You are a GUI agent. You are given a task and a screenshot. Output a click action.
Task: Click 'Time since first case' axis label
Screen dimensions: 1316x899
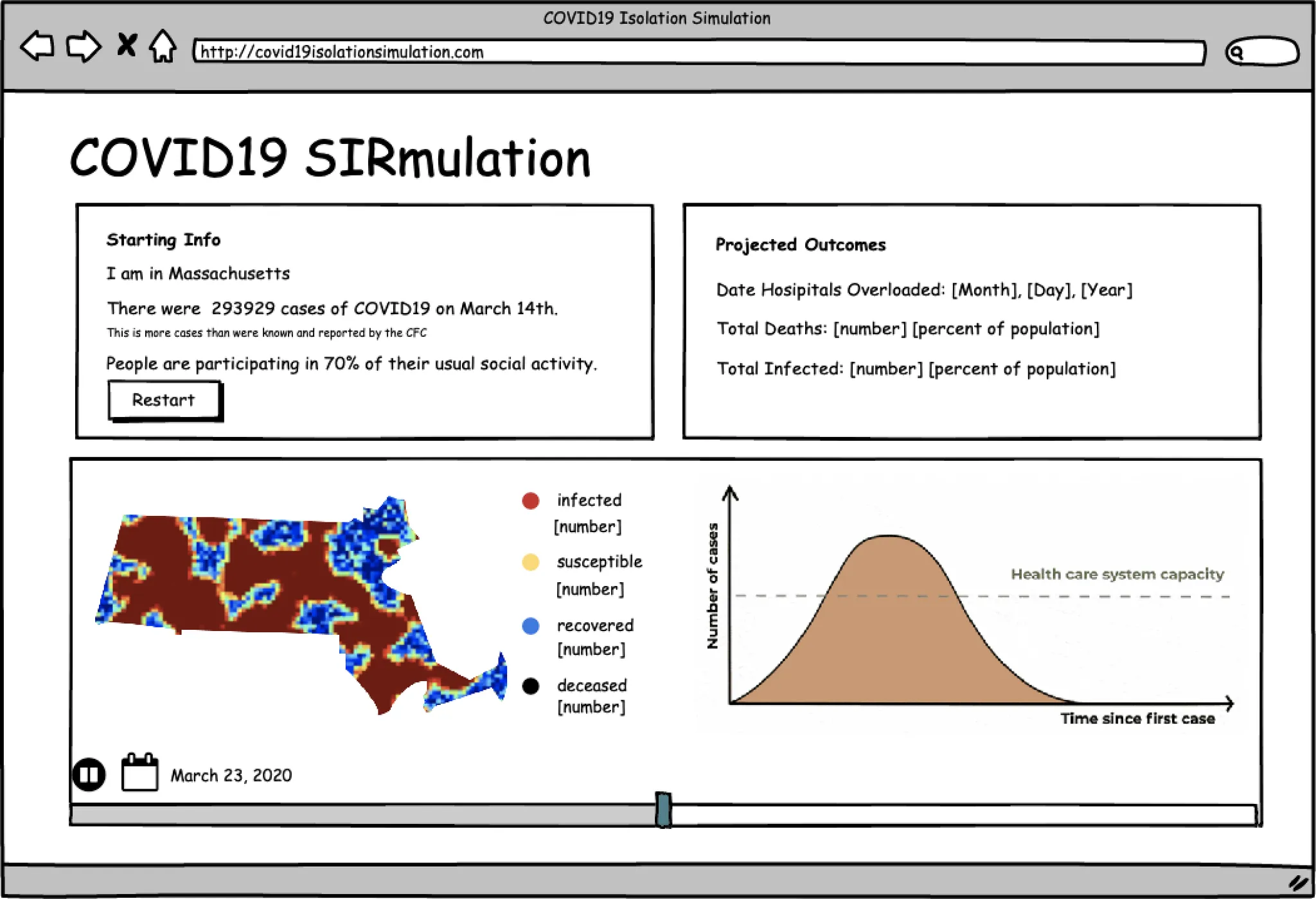point(1137,718)
